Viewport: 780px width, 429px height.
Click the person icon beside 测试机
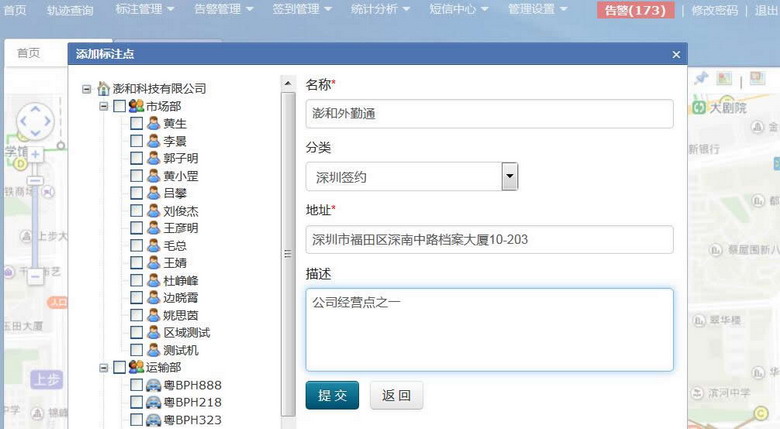[x=153, y=349]
